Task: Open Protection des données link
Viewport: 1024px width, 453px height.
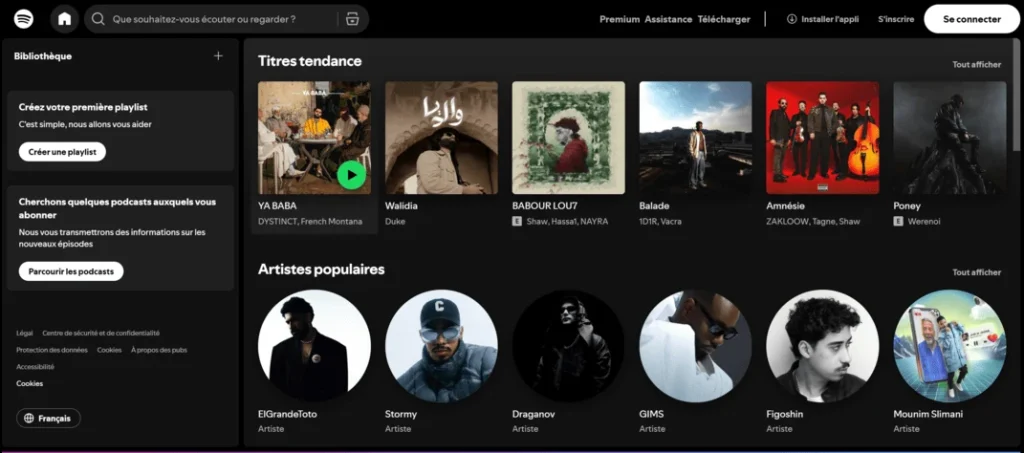Action: pos(52,350)
